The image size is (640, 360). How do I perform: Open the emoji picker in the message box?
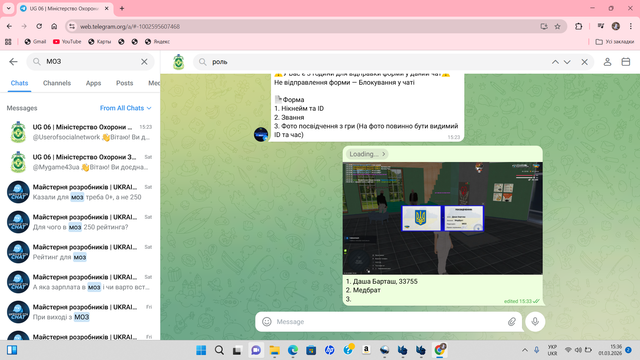[x=267, y=322]
